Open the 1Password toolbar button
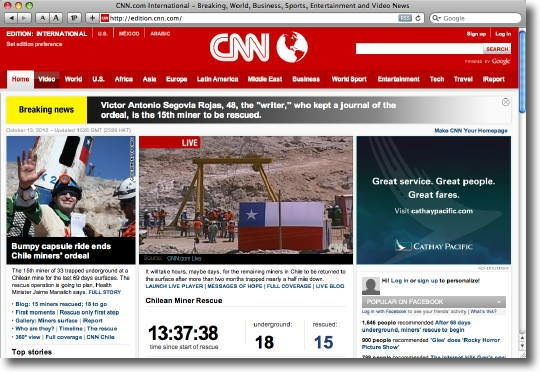The image size is (540, 372). tap(74, 18)
